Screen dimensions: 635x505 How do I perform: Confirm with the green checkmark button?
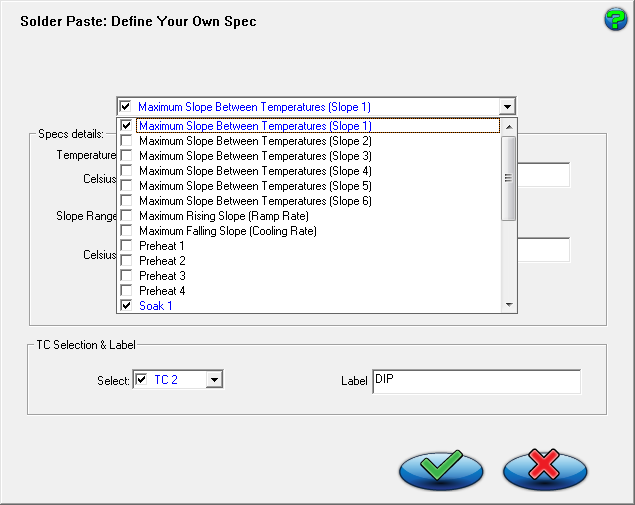(440, 468)
